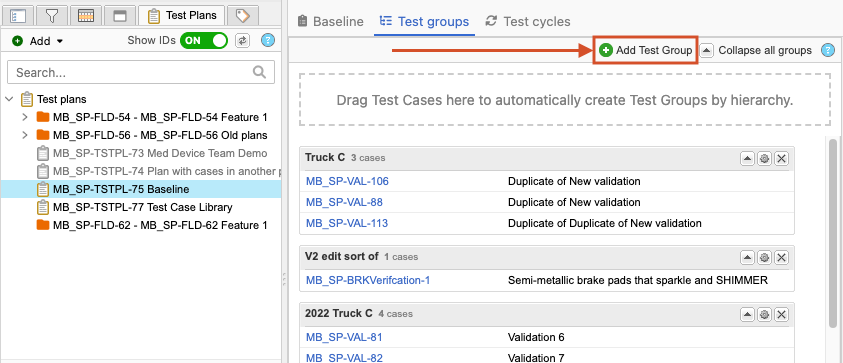843x363 pixels.
Task: Open help icon beside Collapse all groups
Action: [x=827, y=51]
